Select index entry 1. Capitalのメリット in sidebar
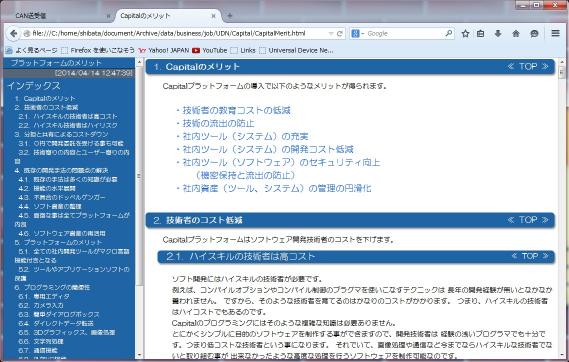The width and height of the screenshot is (569, 362). pyautogui.click(x=45, y=99)
